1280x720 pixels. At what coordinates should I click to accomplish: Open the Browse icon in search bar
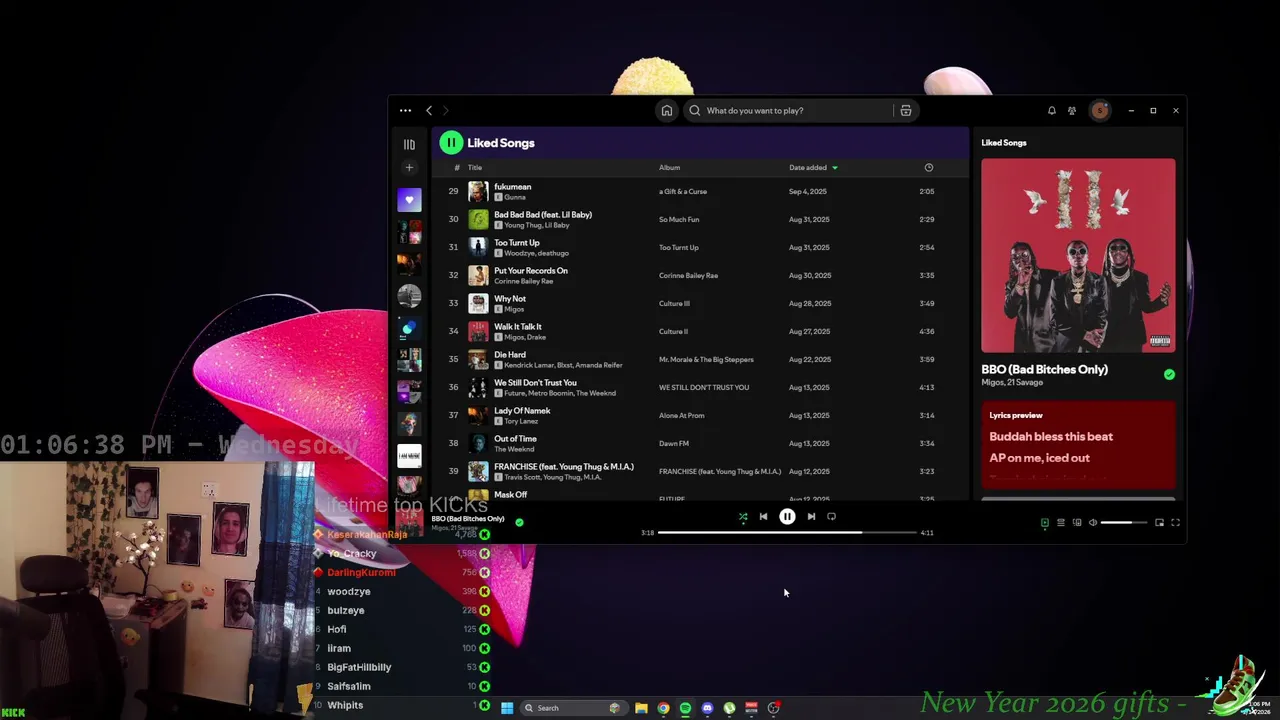[x=906, y=111]
